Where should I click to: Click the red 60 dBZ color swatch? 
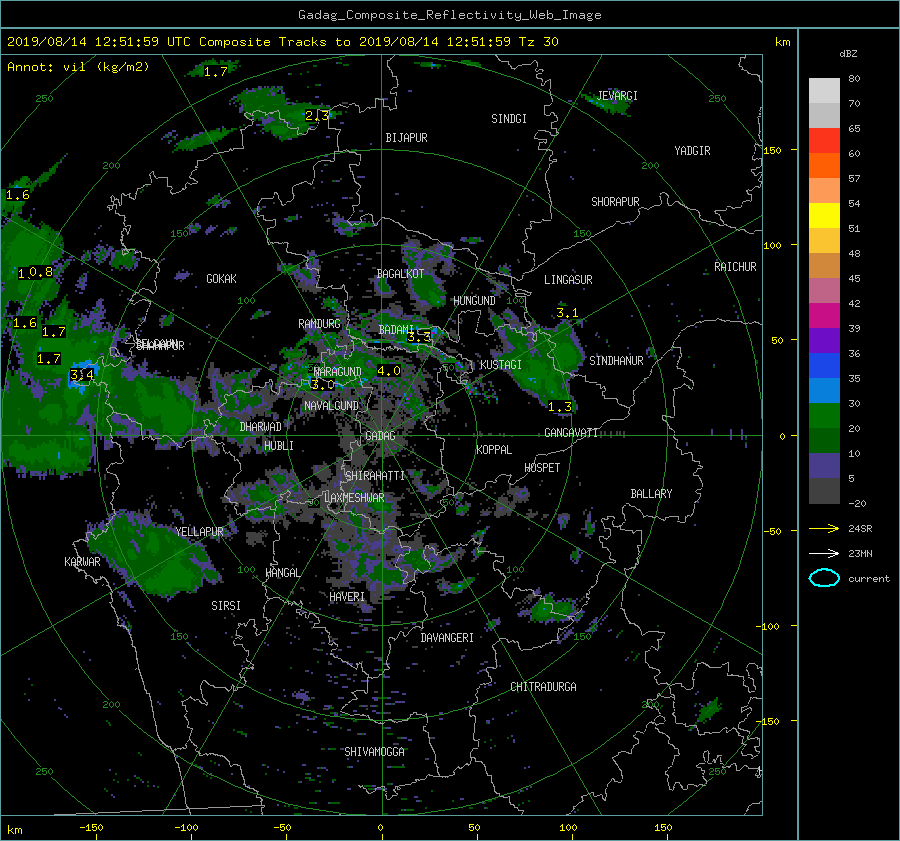[x=824, y=141]
